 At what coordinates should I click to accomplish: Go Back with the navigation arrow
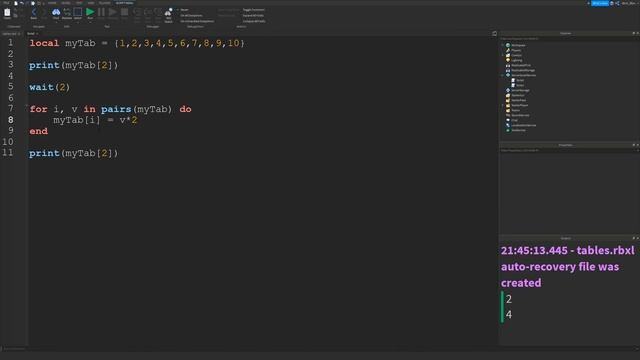(33, 13)
